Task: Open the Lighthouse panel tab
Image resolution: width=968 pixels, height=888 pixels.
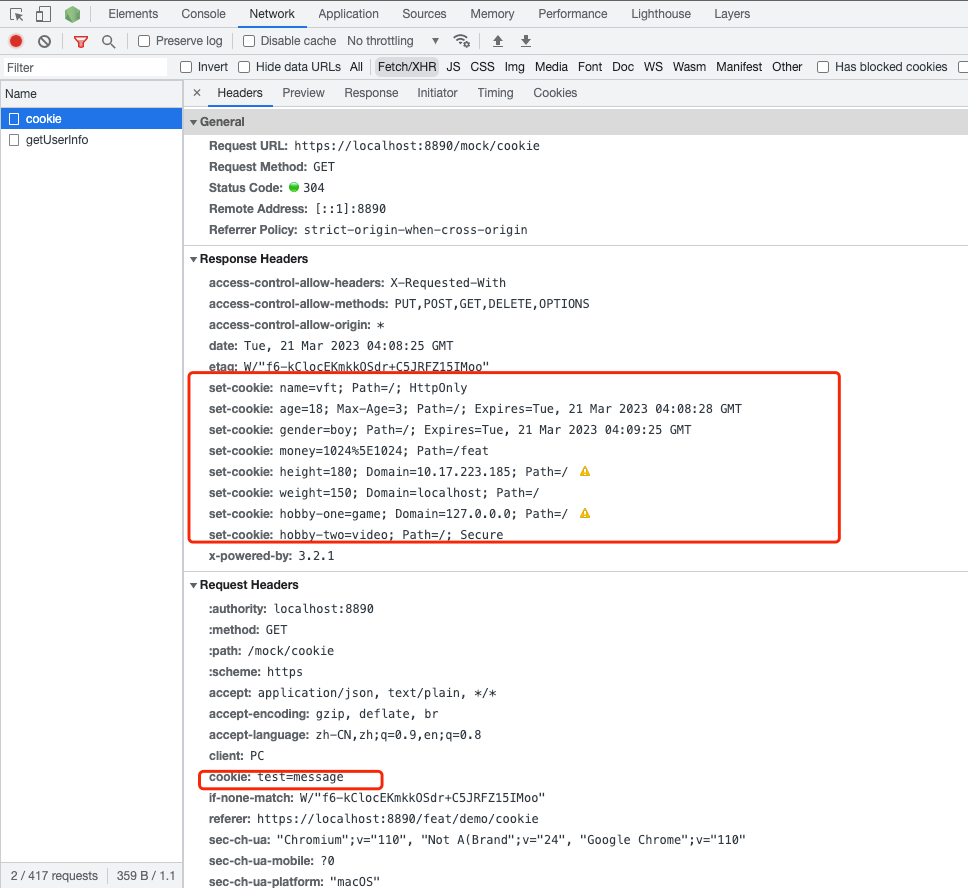Action: [661, 14]
